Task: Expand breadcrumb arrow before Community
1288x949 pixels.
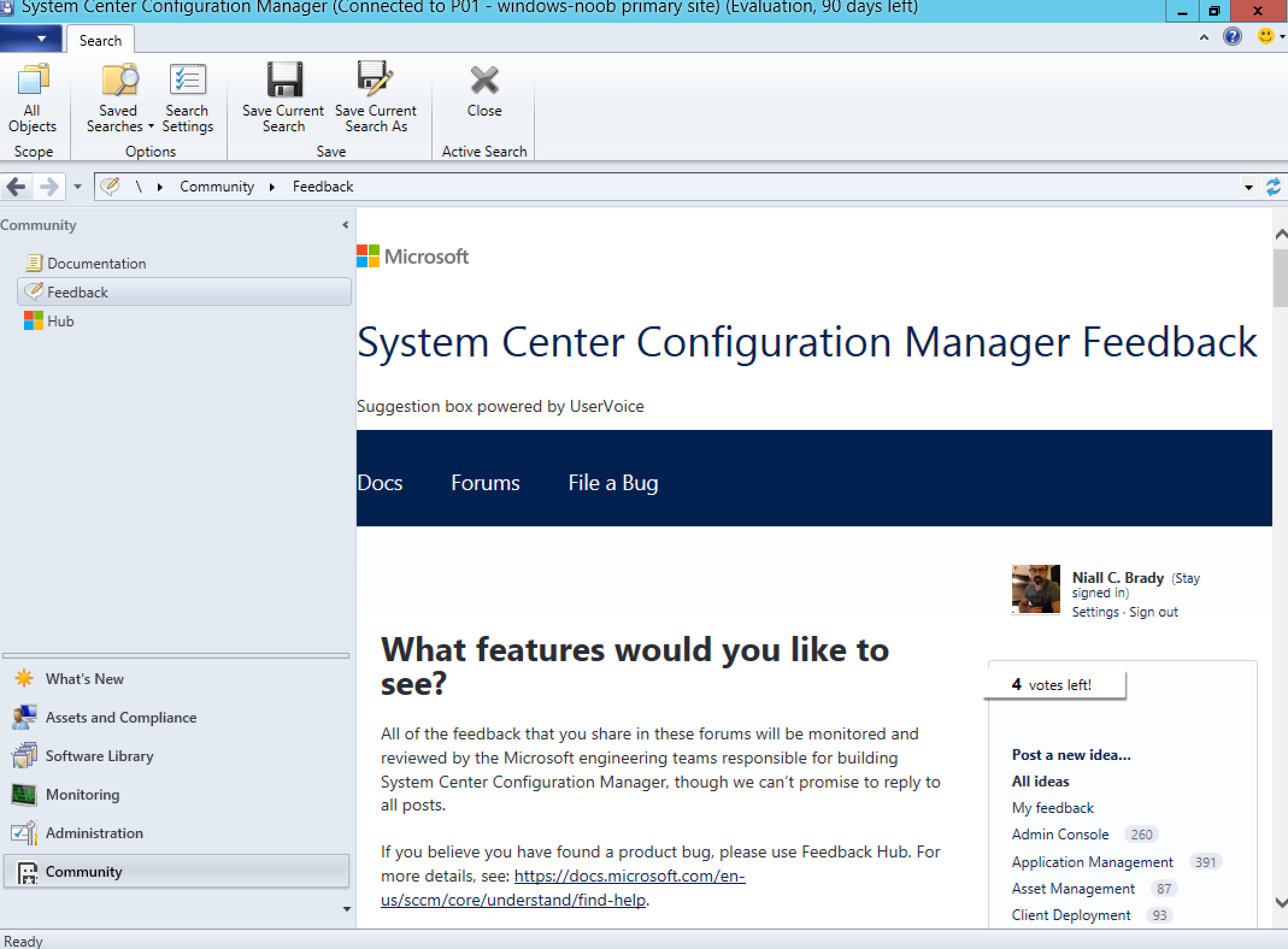Action: point(160,187)
